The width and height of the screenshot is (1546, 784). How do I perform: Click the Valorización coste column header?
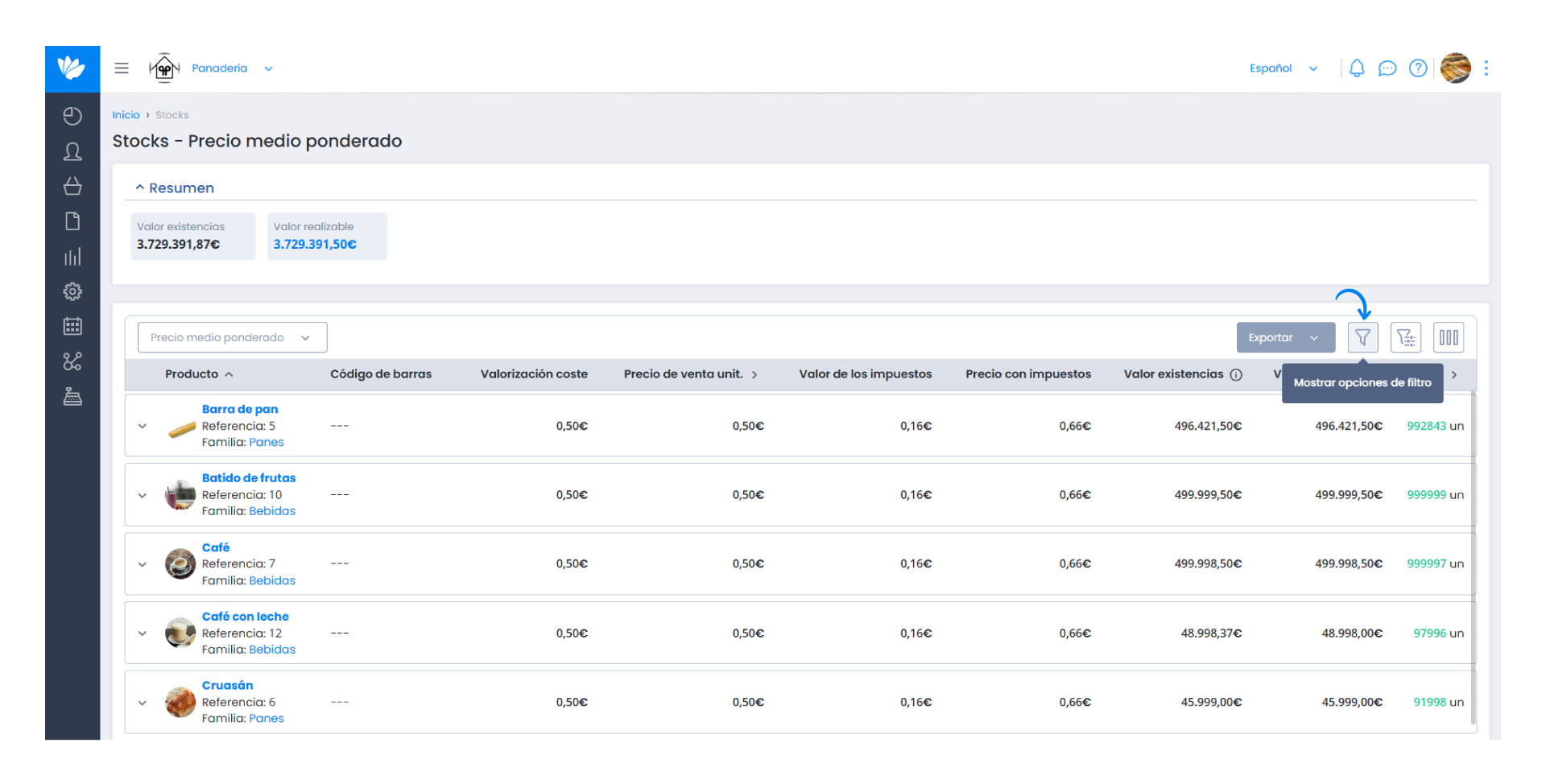534,374
